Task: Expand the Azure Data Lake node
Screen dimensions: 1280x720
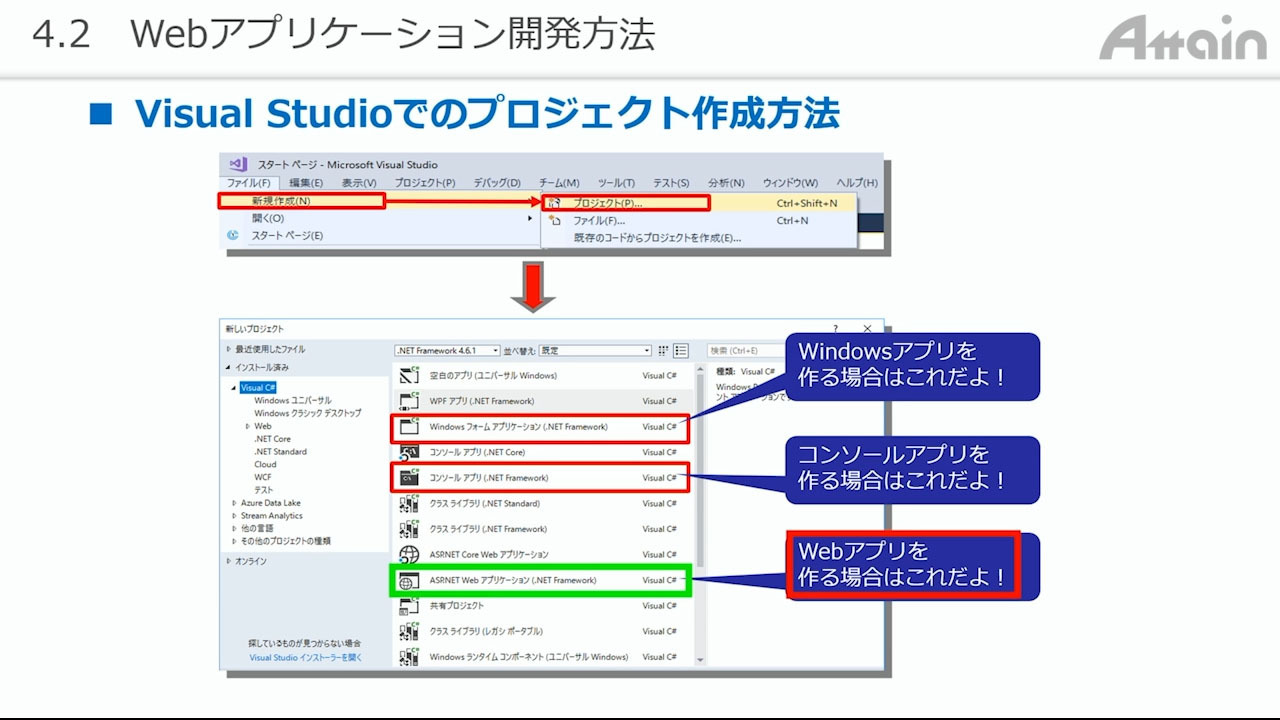Action: pos(234,503)
